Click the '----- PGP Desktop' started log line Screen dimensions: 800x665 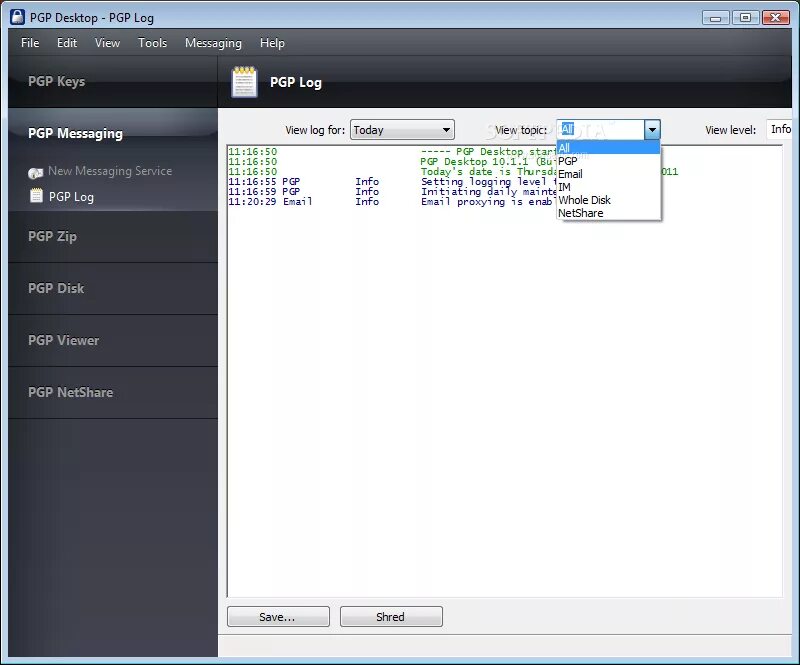[x=393, y=152]
